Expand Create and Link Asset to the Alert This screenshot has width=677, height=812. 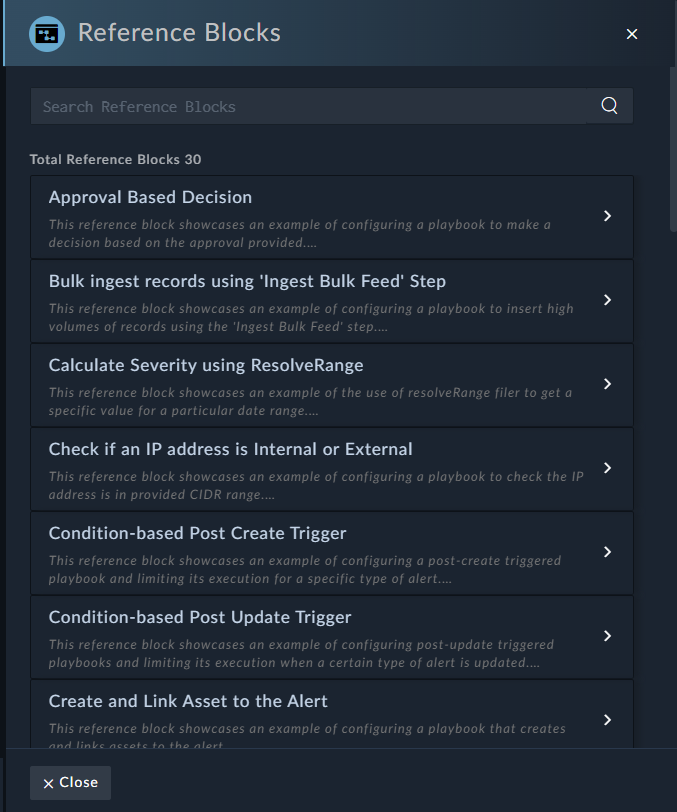point(607,720)
